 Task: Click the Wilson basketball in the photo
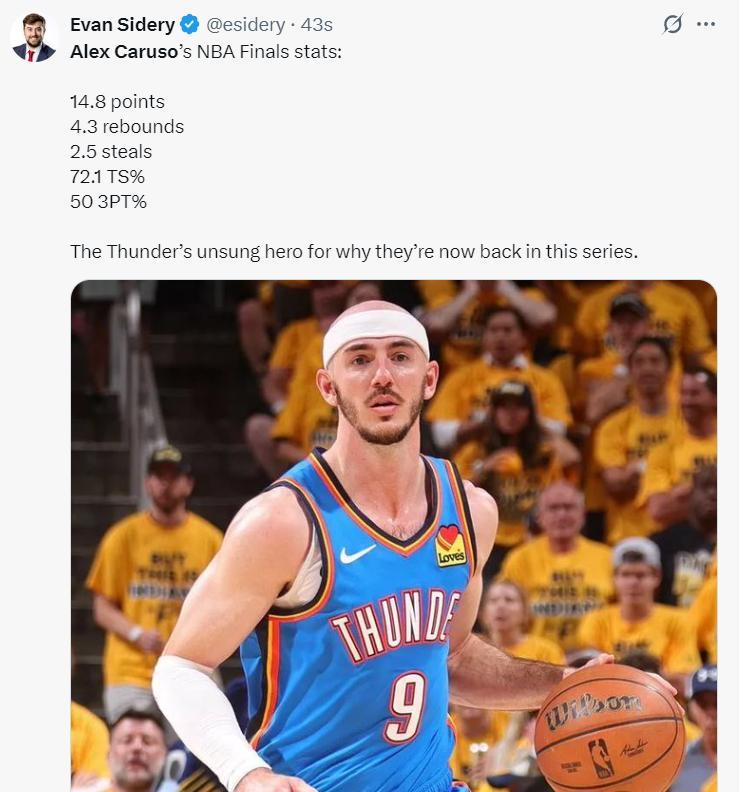click(x=609, y=726)
